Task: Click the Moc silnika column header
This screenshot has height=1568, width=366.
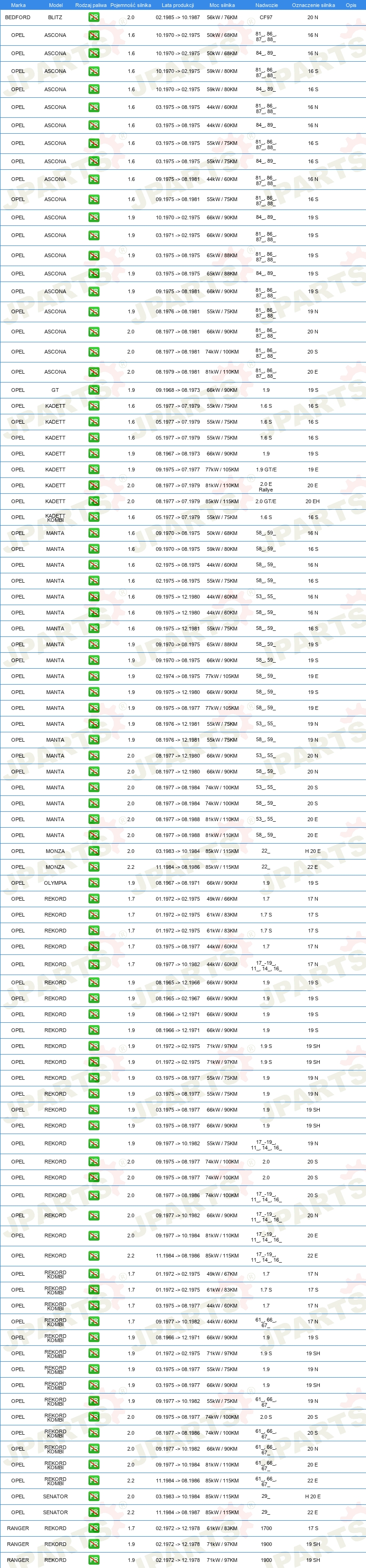Action: 222,5
